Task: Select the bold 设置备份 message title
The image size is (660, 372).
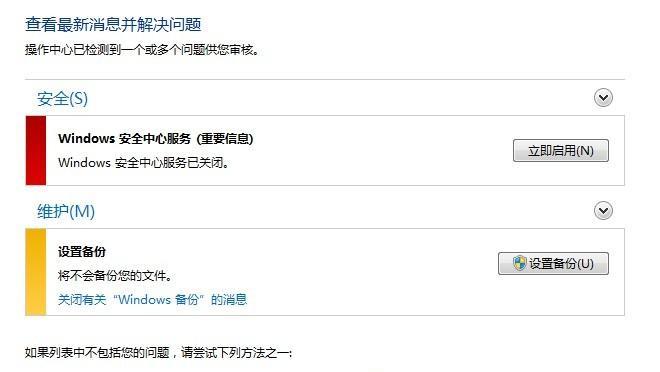Action: click(x=82, y=252)
